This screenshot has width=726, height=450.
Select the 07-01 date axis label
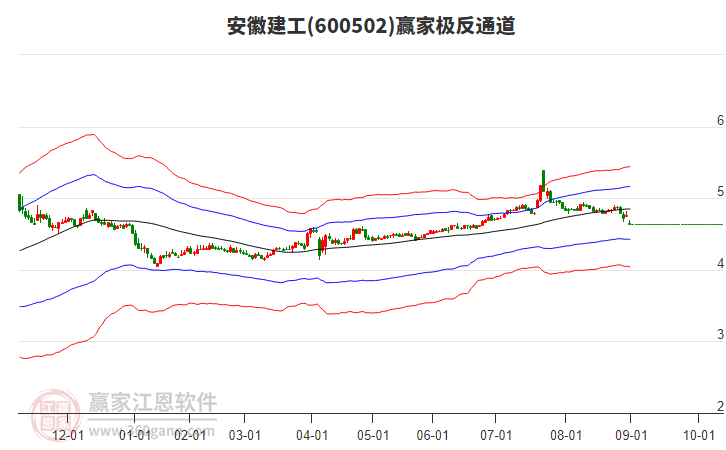pyautogui.click(x=496, y=436)
